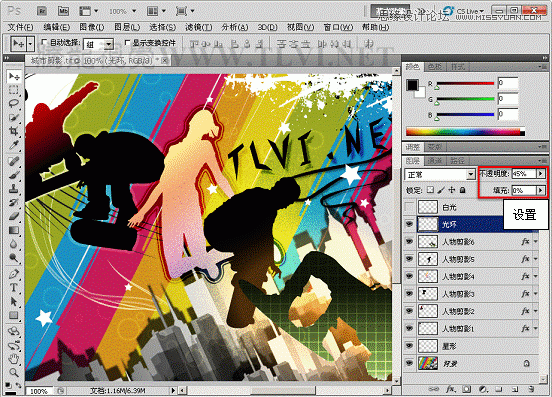The height and width of the screenshot is (397, 552).
Task: Click the color spectrum ramp bar
Action: click(465, 132)
